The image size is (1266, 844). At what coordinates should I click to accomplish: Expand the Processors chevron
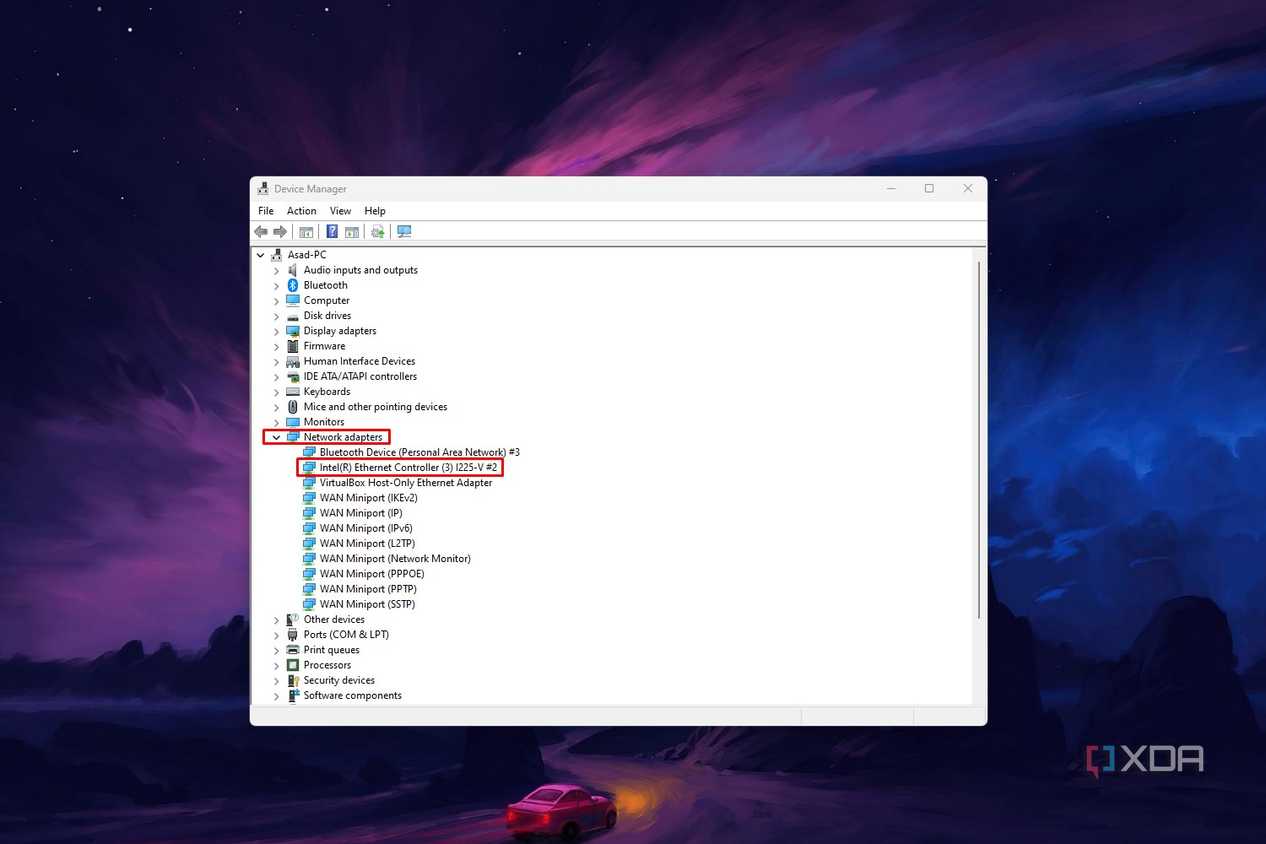point(277,665)
